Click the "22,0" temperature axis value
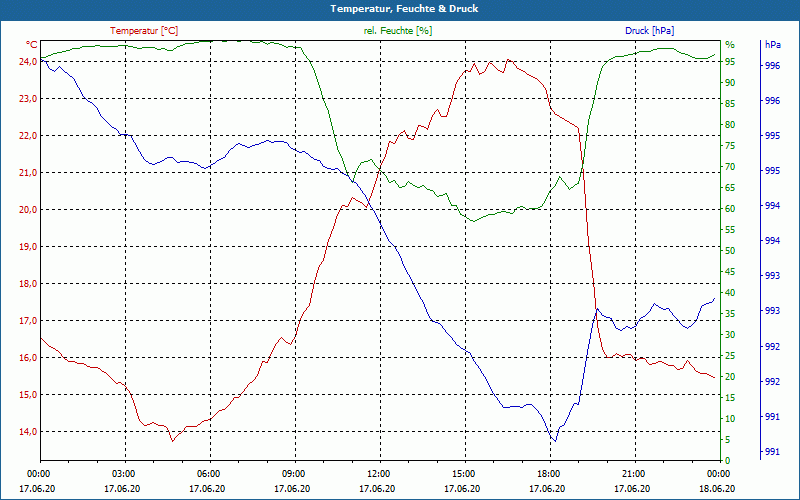800x500 pixels. 28,136
